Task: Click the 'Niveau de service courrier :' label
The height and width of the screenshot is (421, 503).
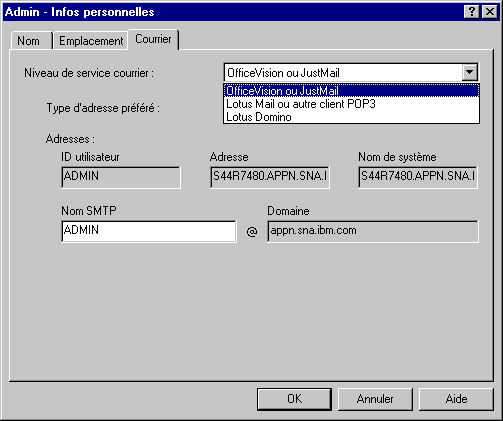Action: point(89,73)
